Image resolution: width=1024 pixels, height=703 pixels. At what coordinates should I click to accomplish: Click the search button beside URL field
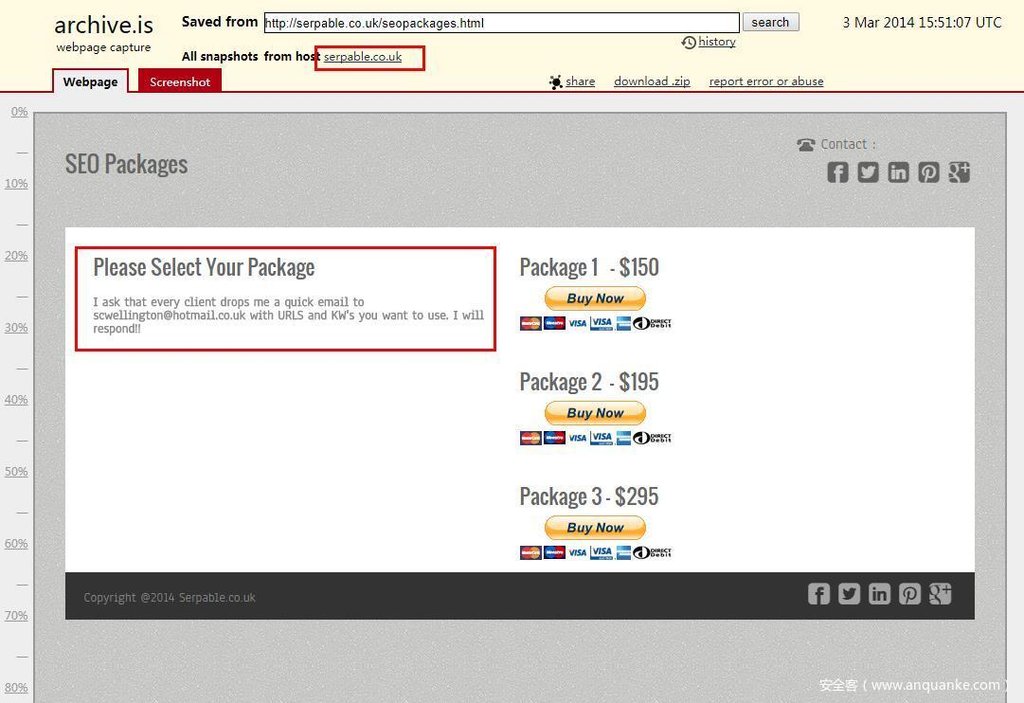770,22
